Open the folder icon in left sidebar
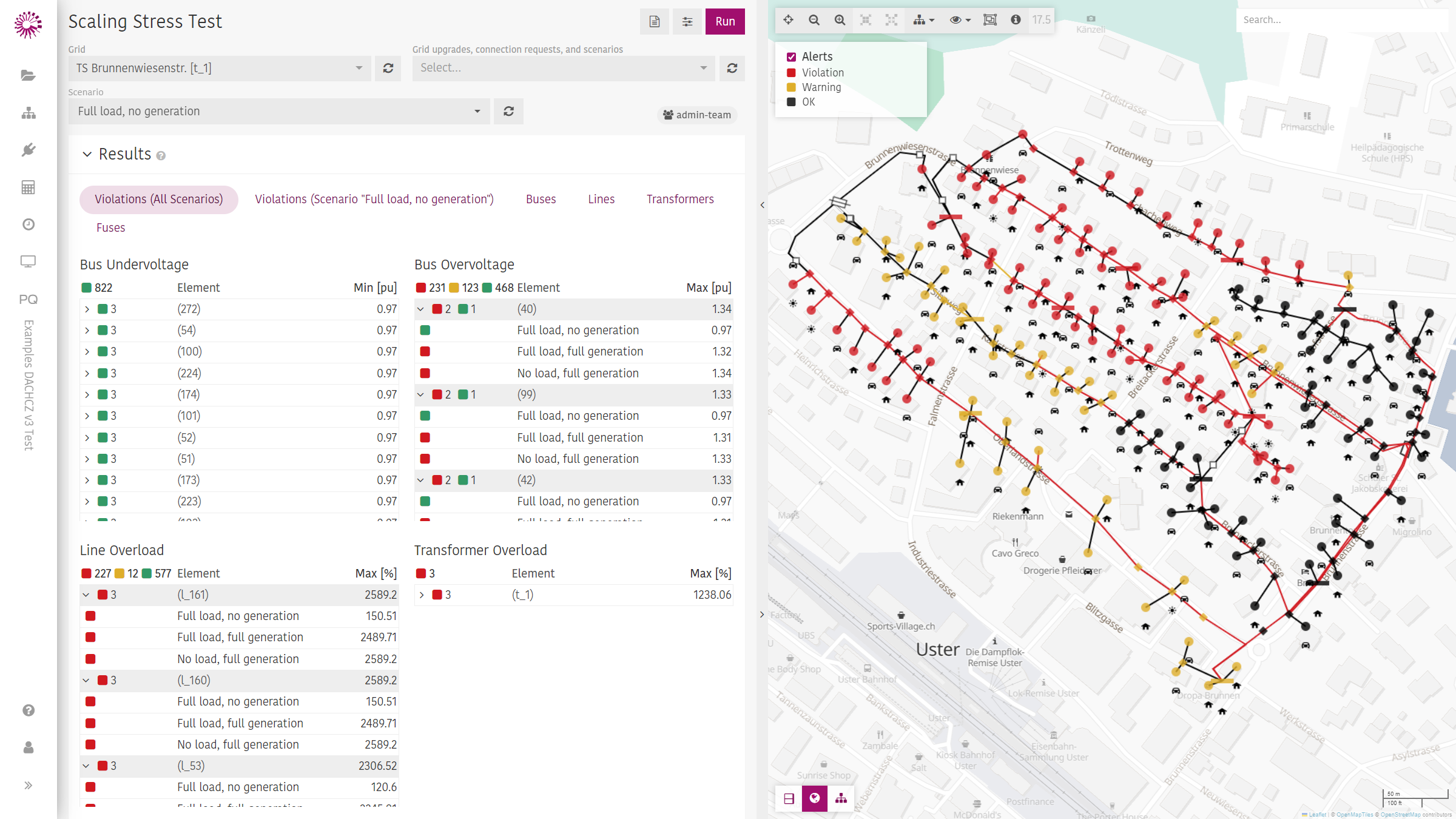This screenshot has width=1456, height=819. point(28,75)
